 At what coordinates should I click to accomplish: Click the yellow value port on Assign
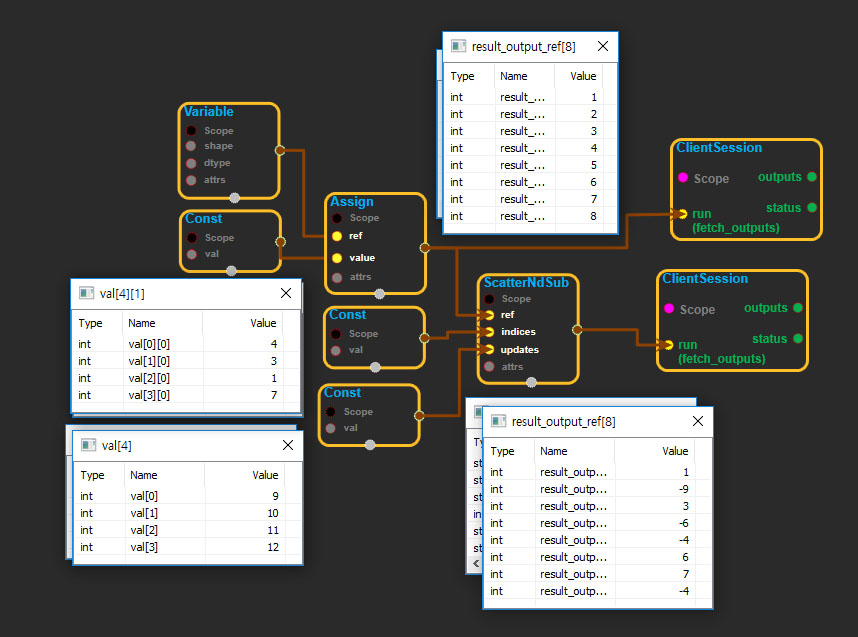click(x=337, y=258)
